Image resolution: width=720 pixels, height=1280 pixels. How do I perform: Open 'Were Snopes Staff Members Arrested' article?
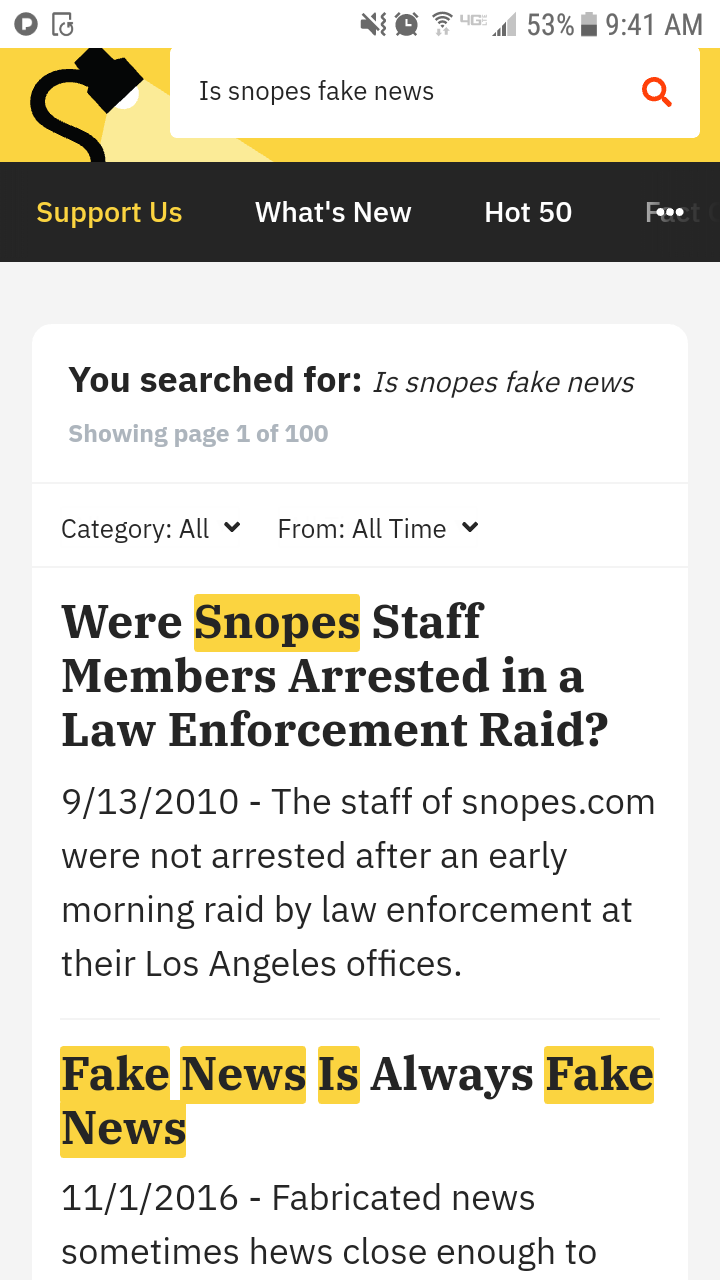335,676
